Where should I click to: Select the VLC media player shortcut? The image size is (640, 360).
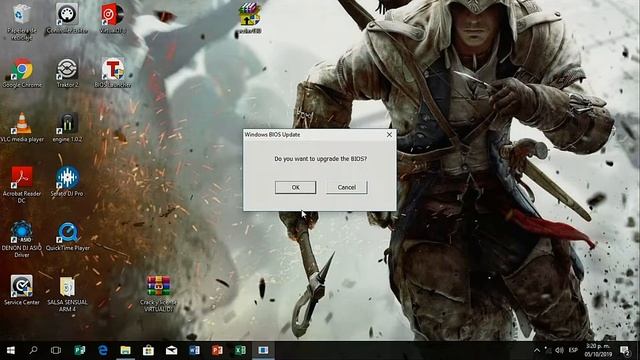(x=22, y=127)
